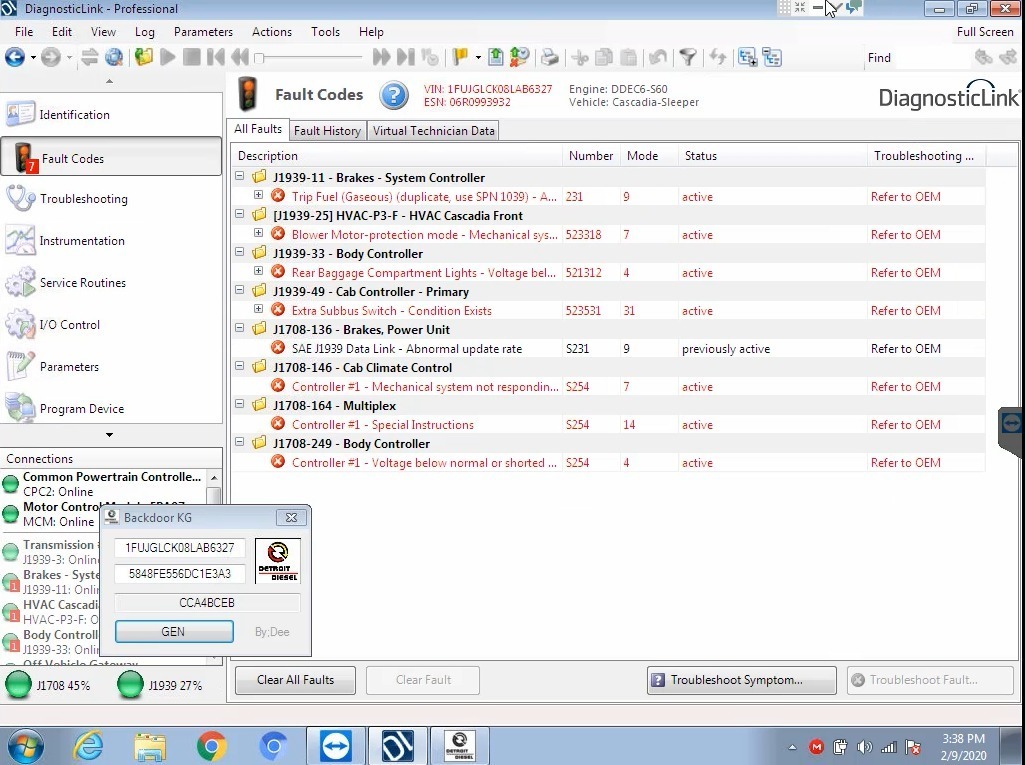Open the Program Device panel
1025x765 pixels.
(111, 409)
